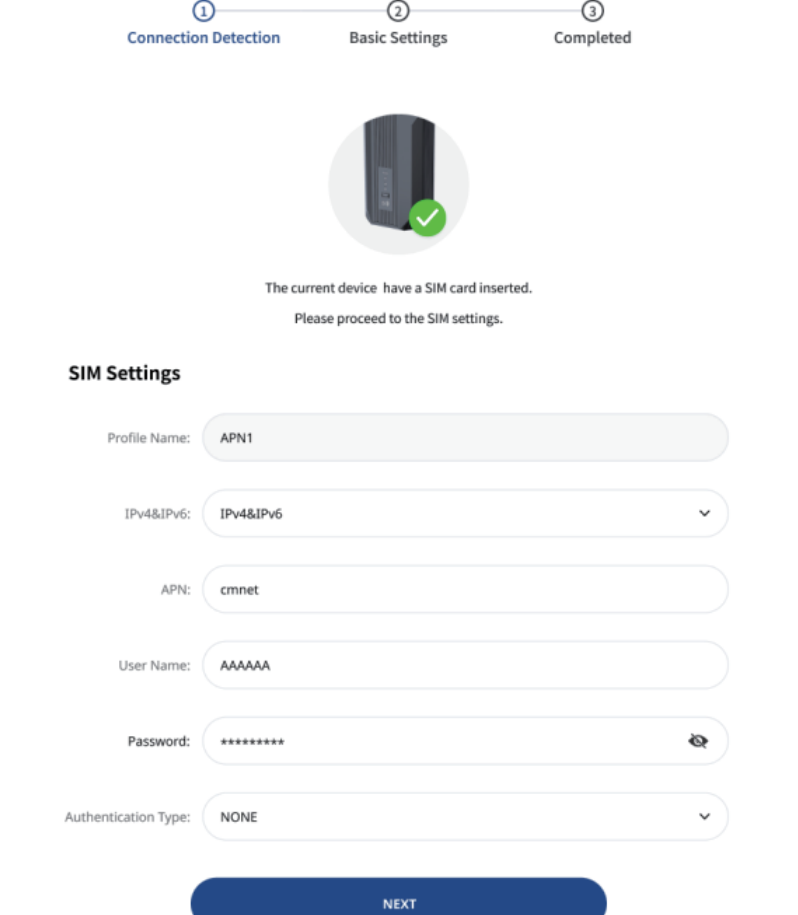
Task: Click inside the masked Password field
Action: (440, 741)
